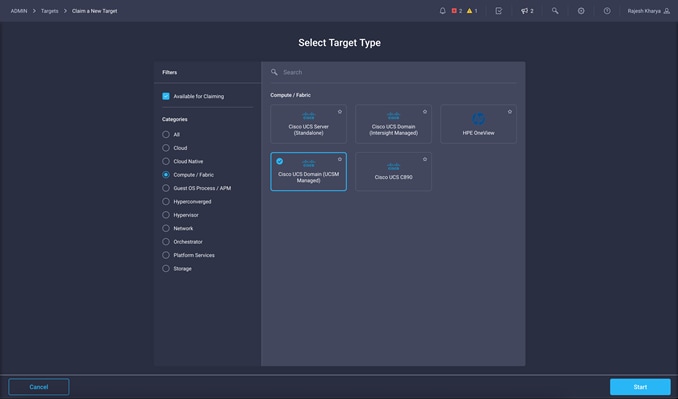
Task: Go to ADMIN breadcrumb
Action: point(19,11)
